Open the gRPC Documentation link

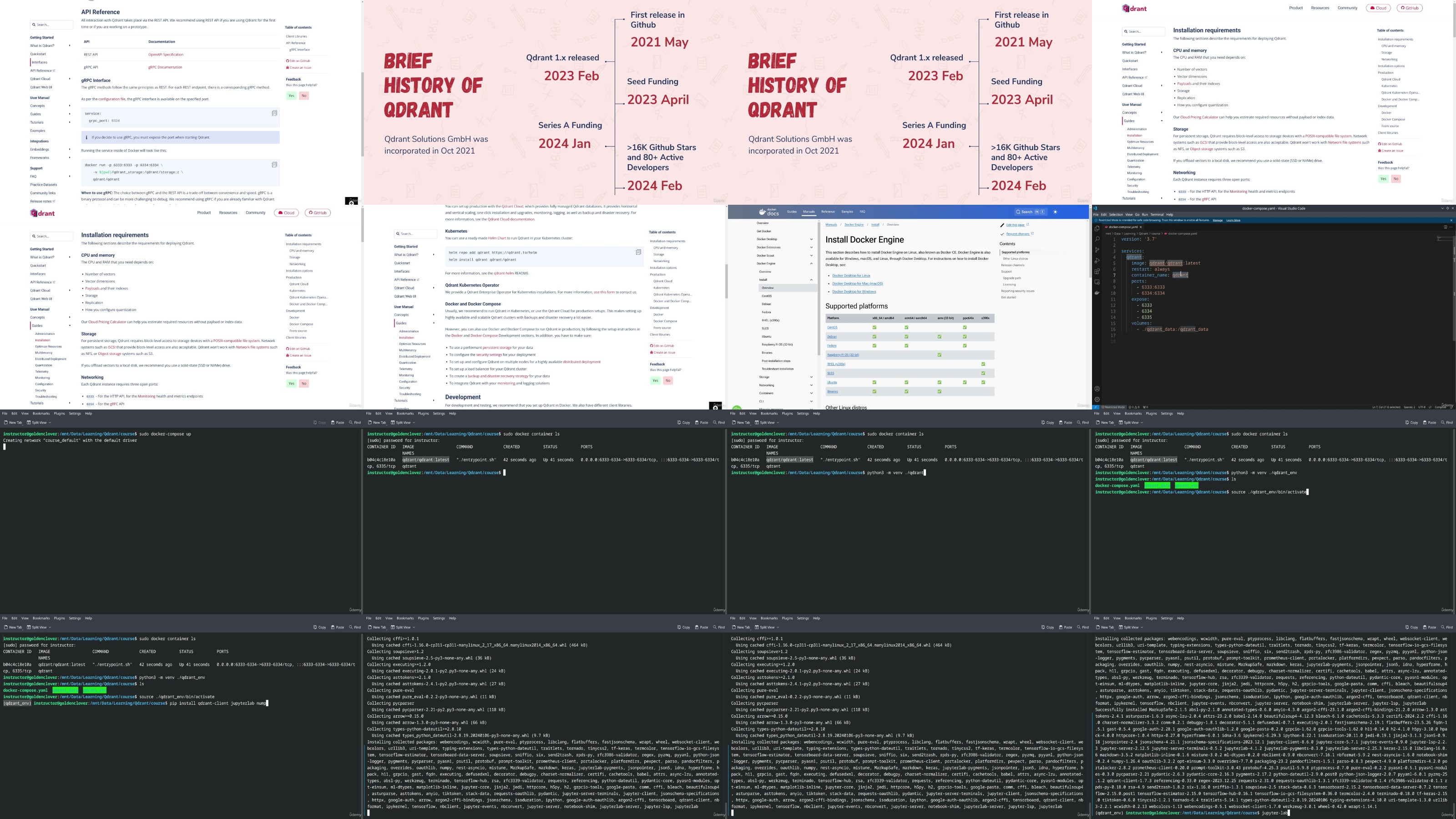(165, 67)
